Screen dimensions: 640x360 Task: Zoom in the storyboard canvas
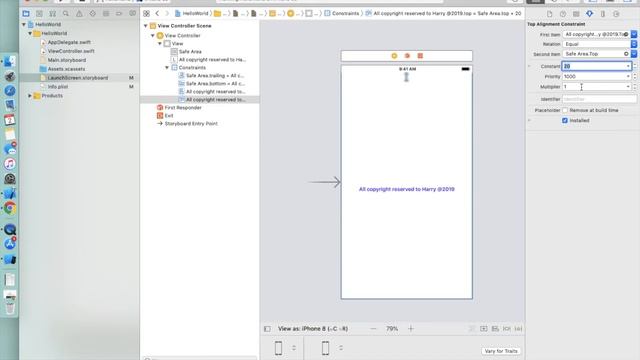[x=411, y=329]
